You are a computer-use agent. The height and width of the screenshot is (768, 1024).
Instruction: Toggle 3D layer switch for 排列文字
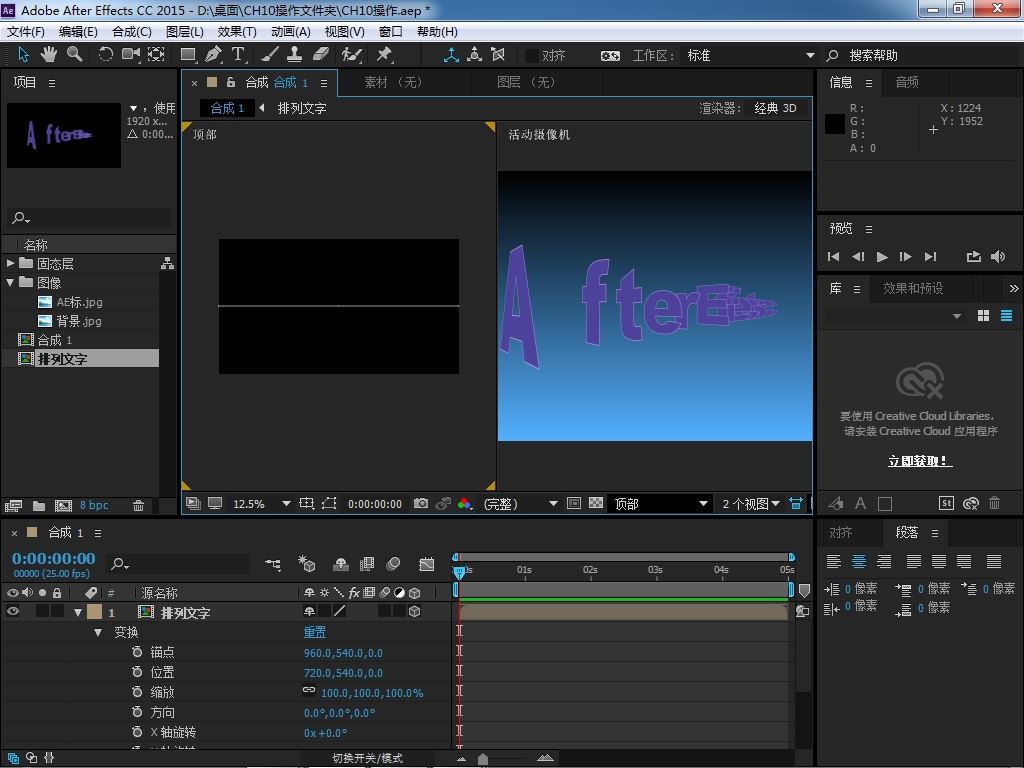tap(414, 611)
